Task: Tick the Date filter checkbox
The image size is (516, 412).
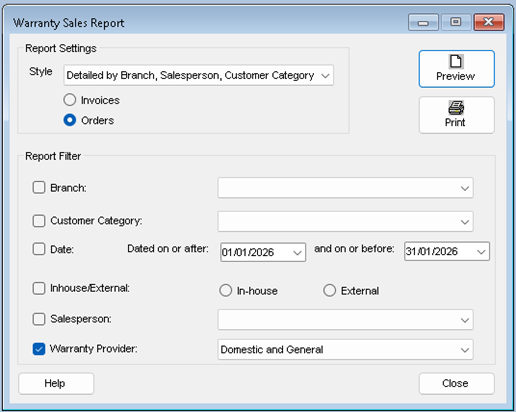Action: coord(39,249)
